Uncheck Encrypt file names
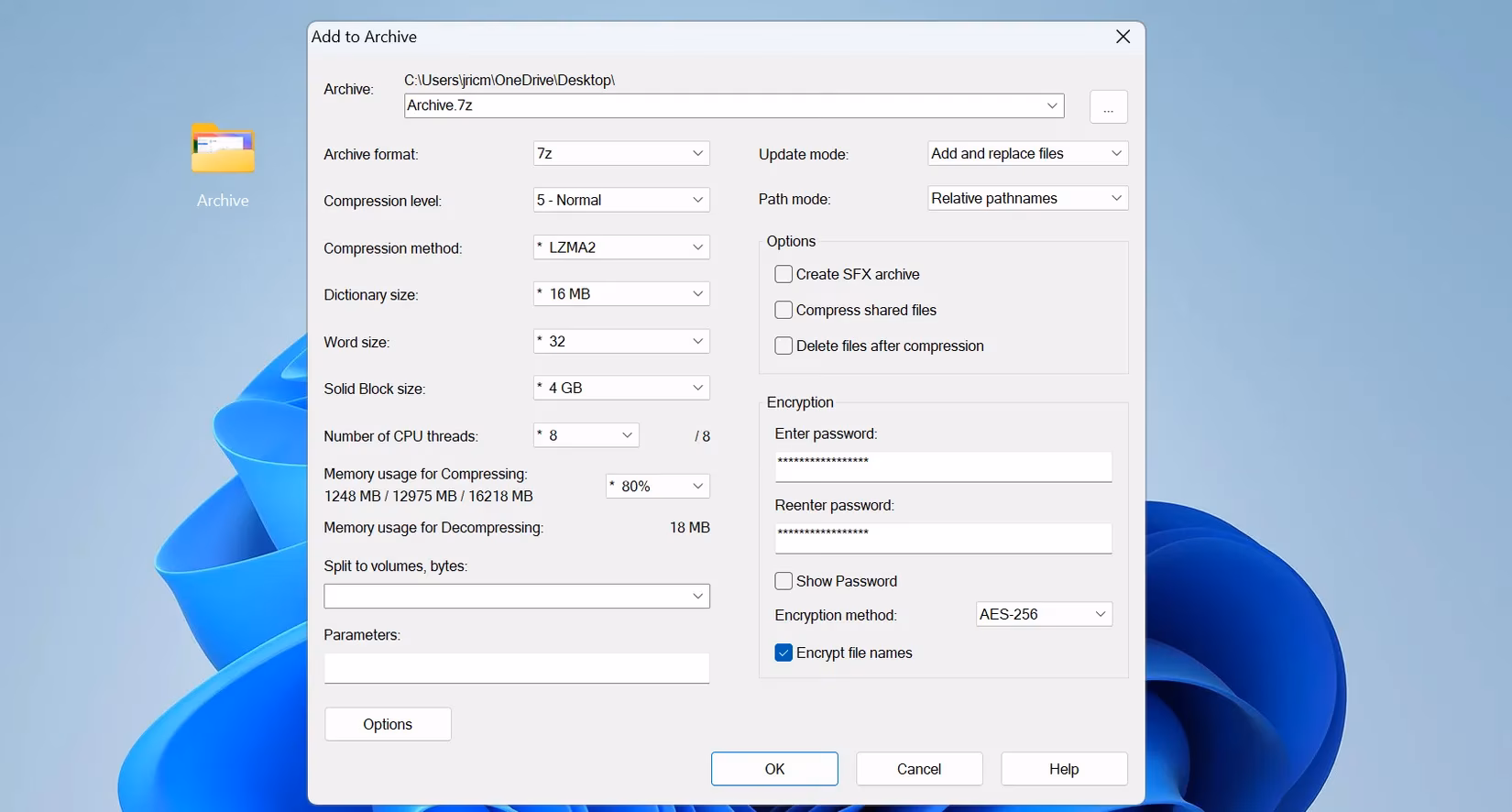The height and width of the screenshot is (812, 1512). (x=783, y=653)
